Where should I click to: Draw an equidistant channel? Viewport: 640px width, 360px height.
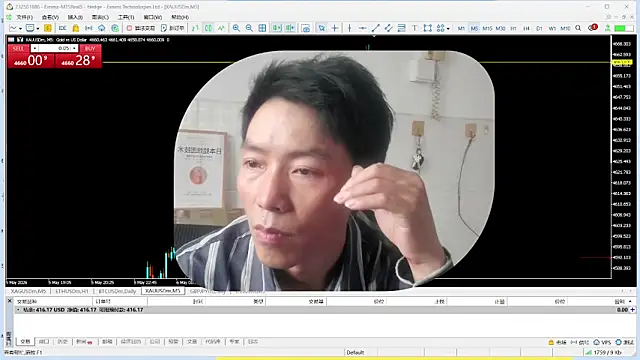pyautogui.click(x=389, y=28)
